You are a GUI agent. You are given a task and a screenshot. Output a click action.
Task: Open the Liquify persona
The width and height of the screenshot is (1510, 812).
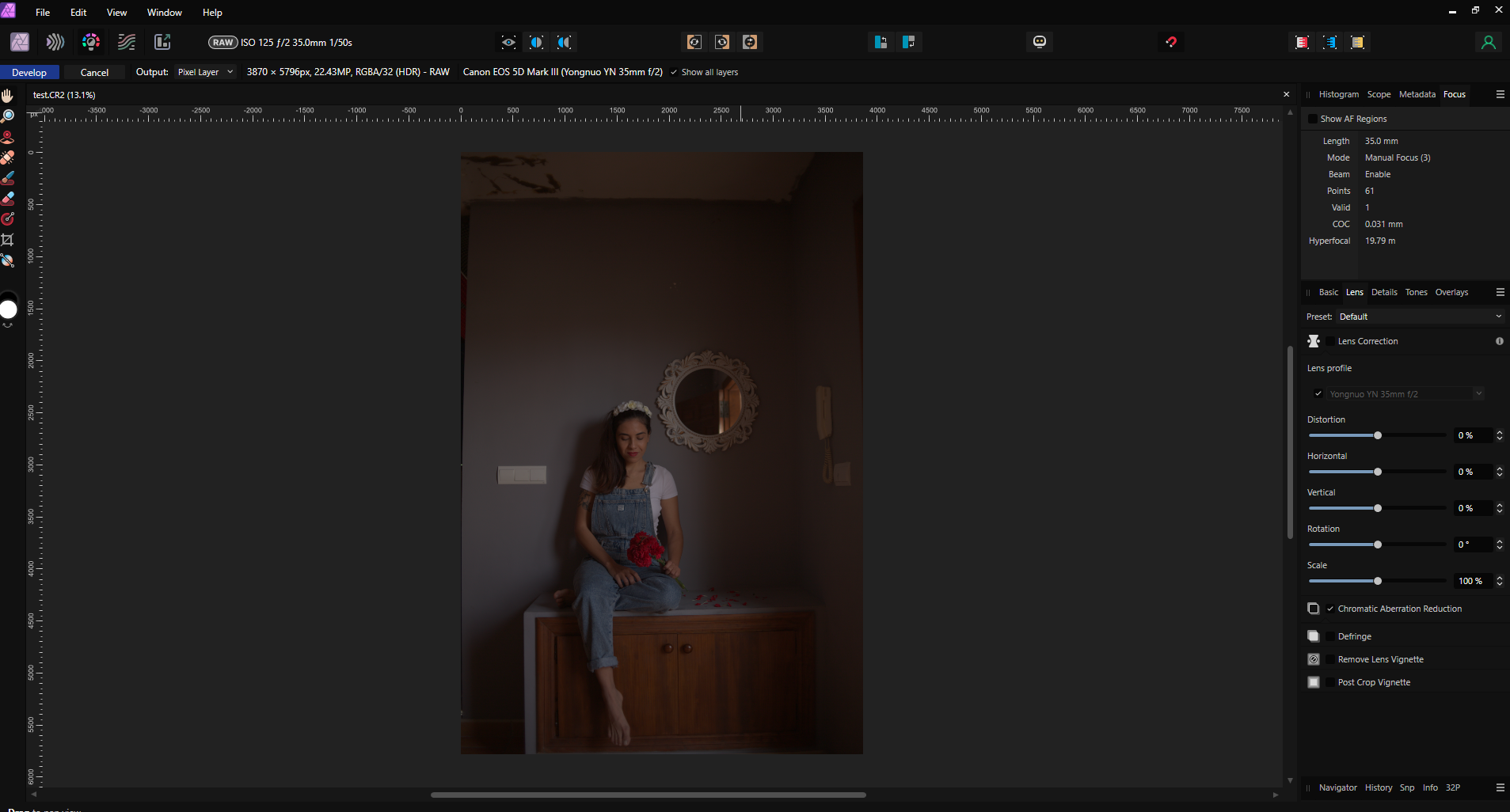(55, 42)
